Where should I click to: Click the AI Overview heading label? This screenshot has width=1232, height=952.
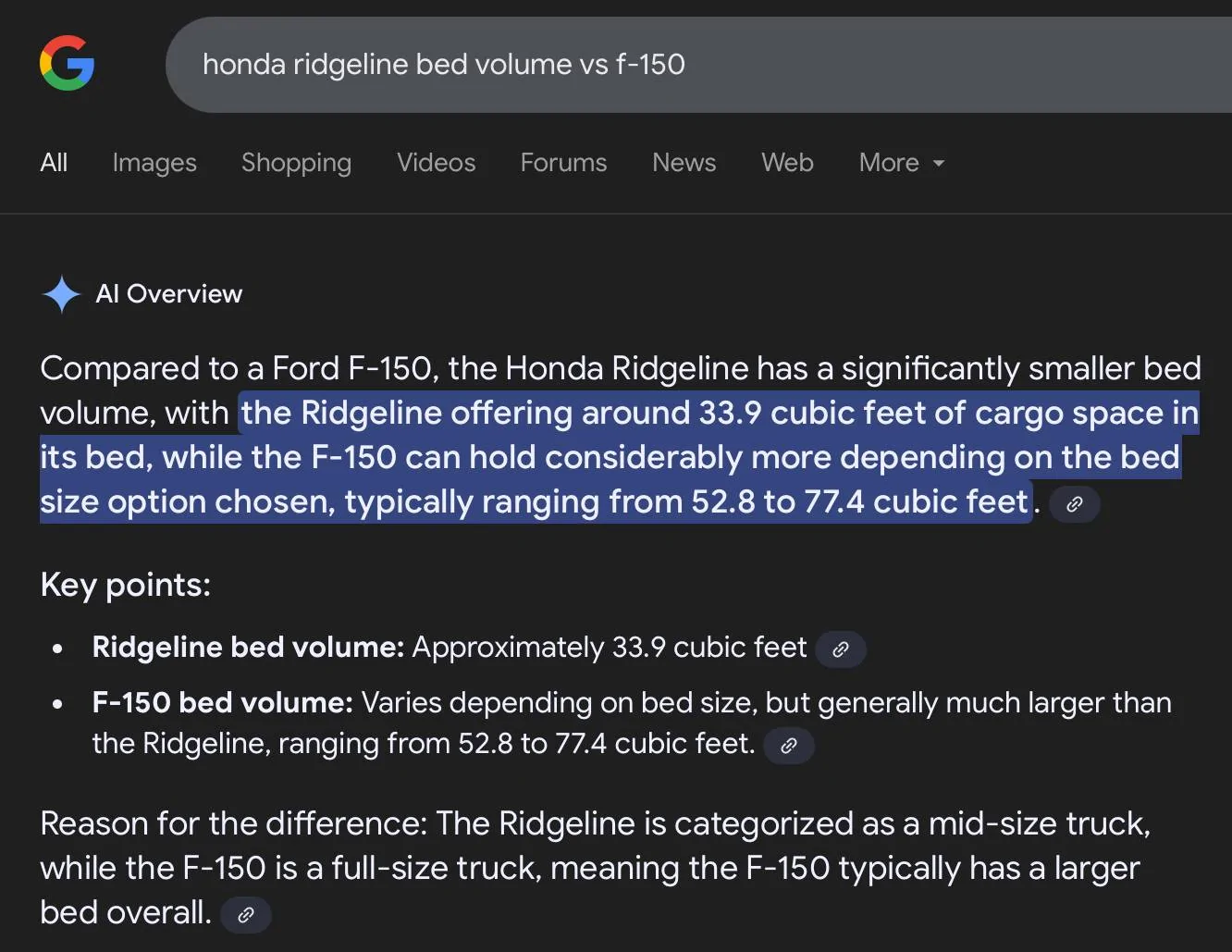click(169, 294)
